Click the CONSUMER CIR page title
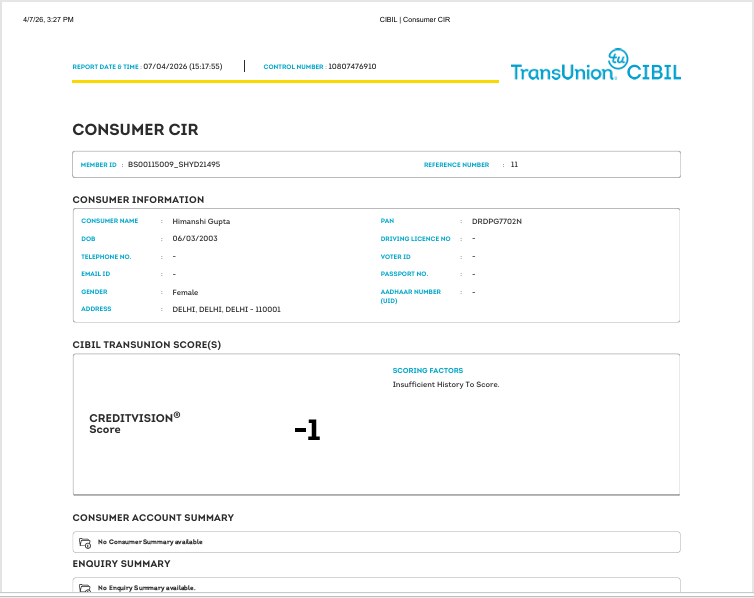This screenshot has height=598, width=754. point(135,130)
